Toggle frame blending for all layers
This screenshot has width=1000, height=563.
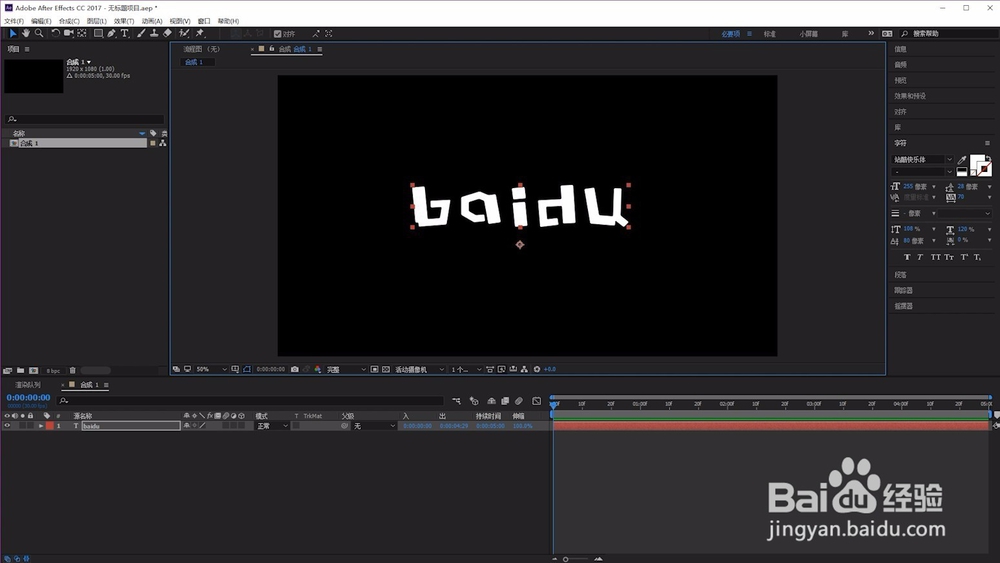pyautogui.click(x=505, y=401)
